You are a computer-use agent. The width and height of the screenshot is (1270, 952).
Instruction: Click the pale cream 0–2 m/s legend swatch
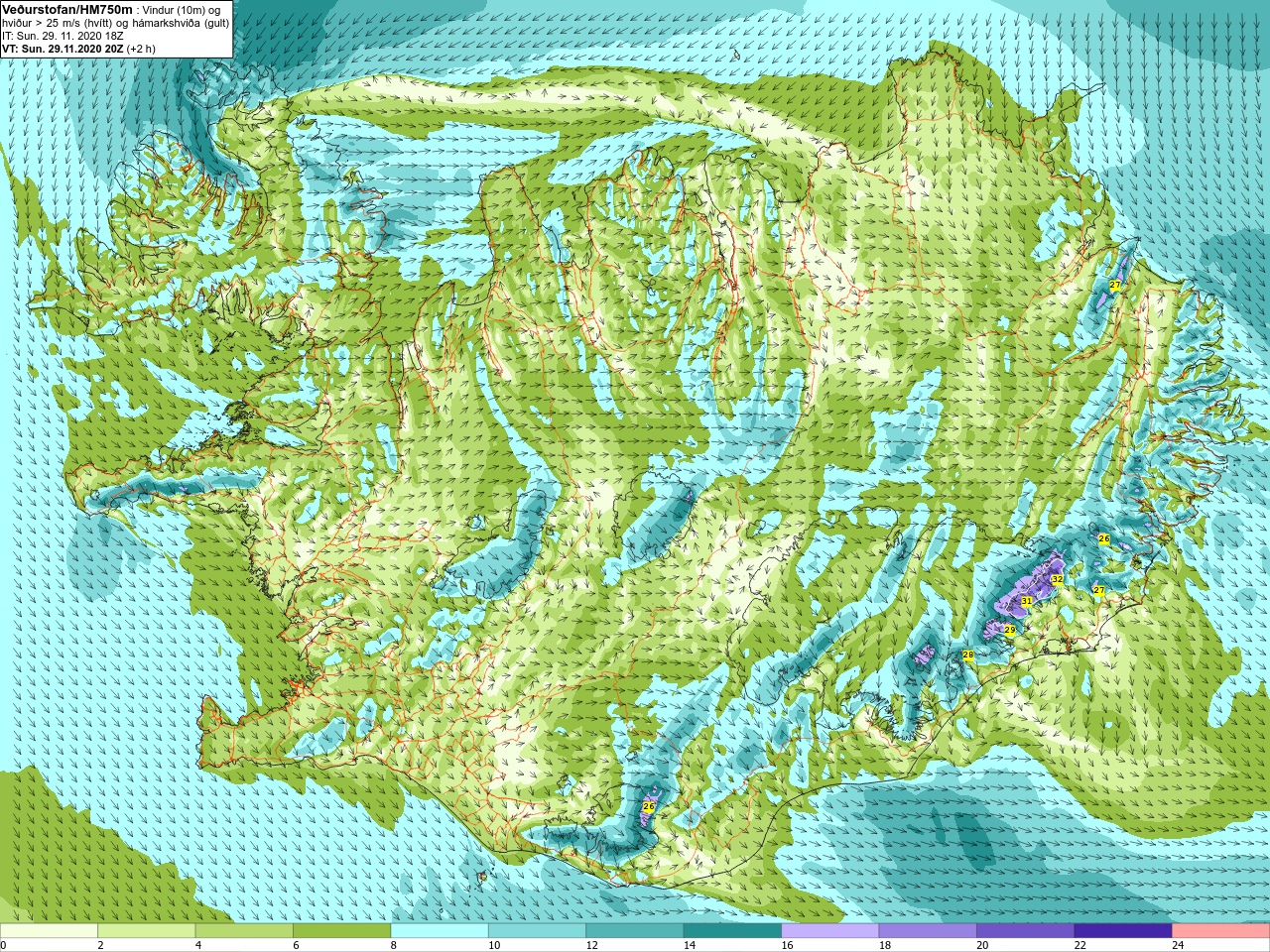click(49, 931)
